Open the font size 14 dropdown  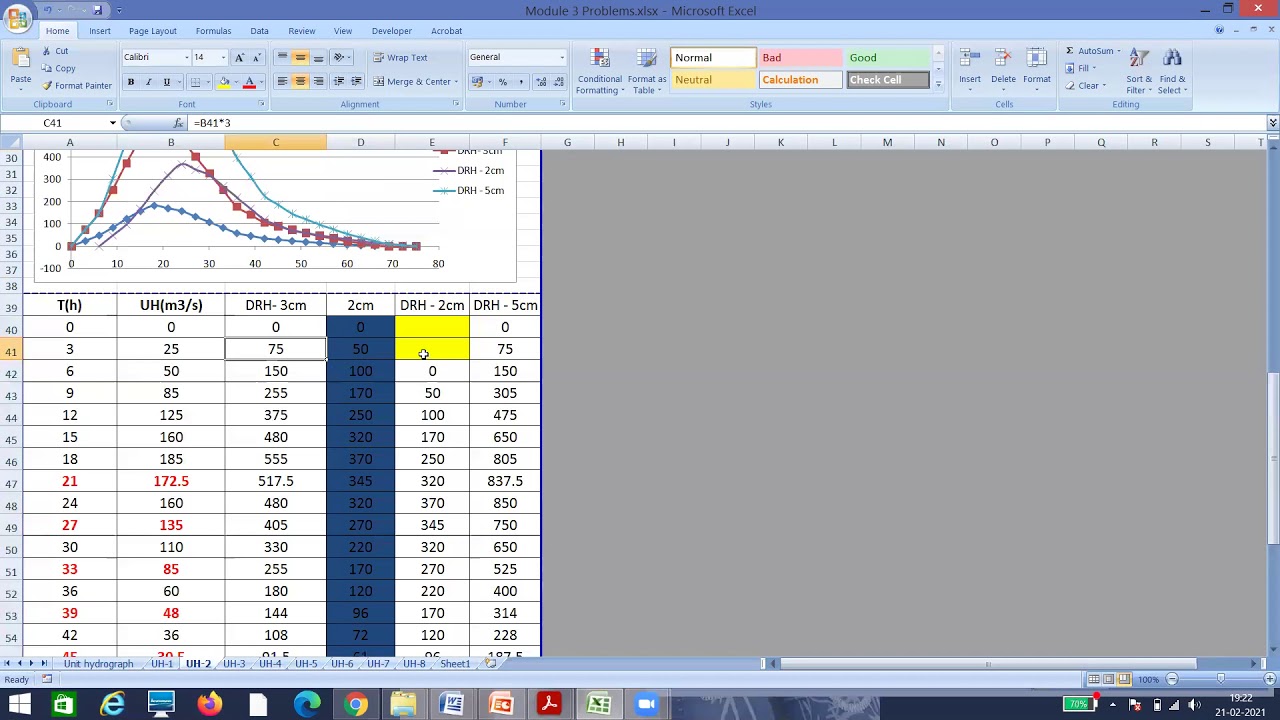click(x=223, y=57)
